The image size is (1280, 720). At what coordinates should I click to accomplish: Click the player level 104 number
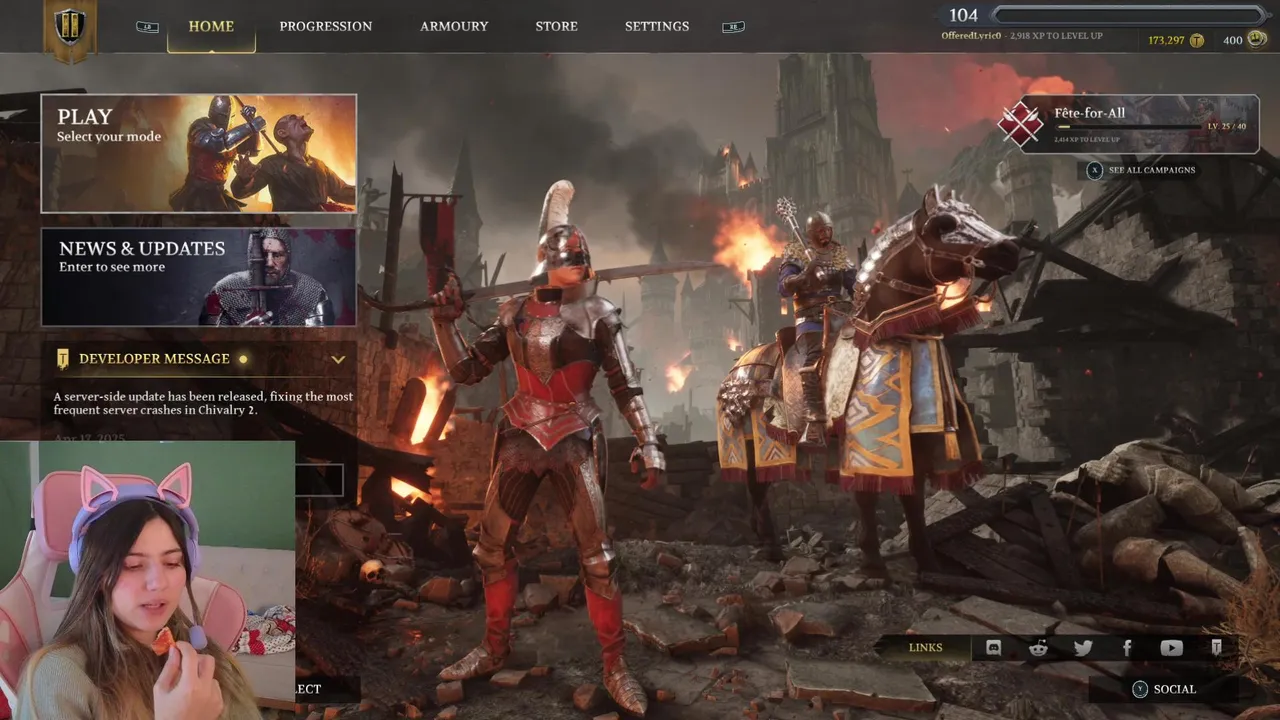pos(963,15)
